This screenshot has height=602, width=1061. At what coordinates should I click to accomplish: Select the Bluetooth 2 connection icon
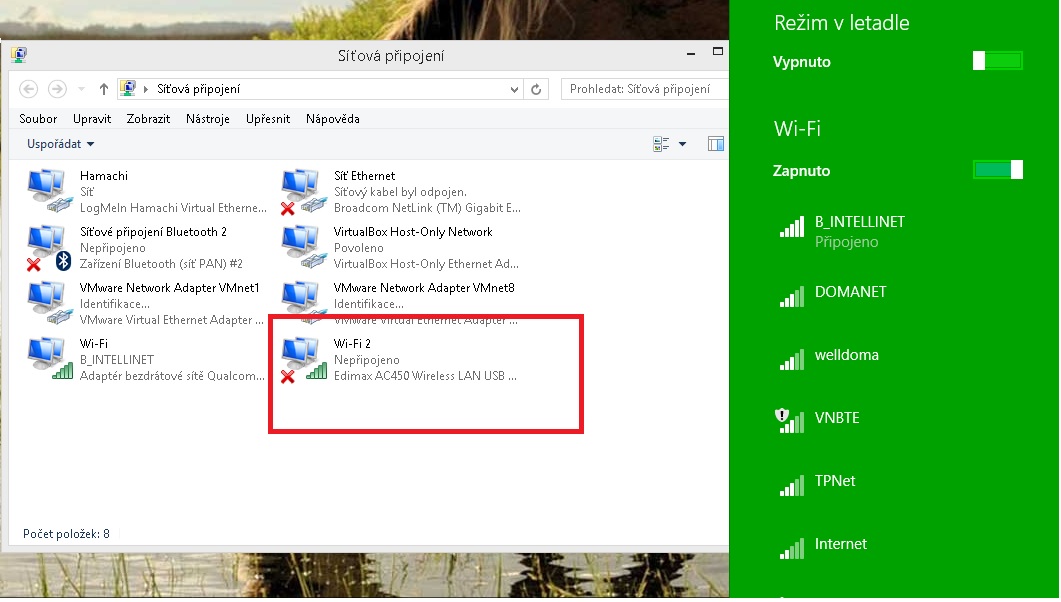49,248
